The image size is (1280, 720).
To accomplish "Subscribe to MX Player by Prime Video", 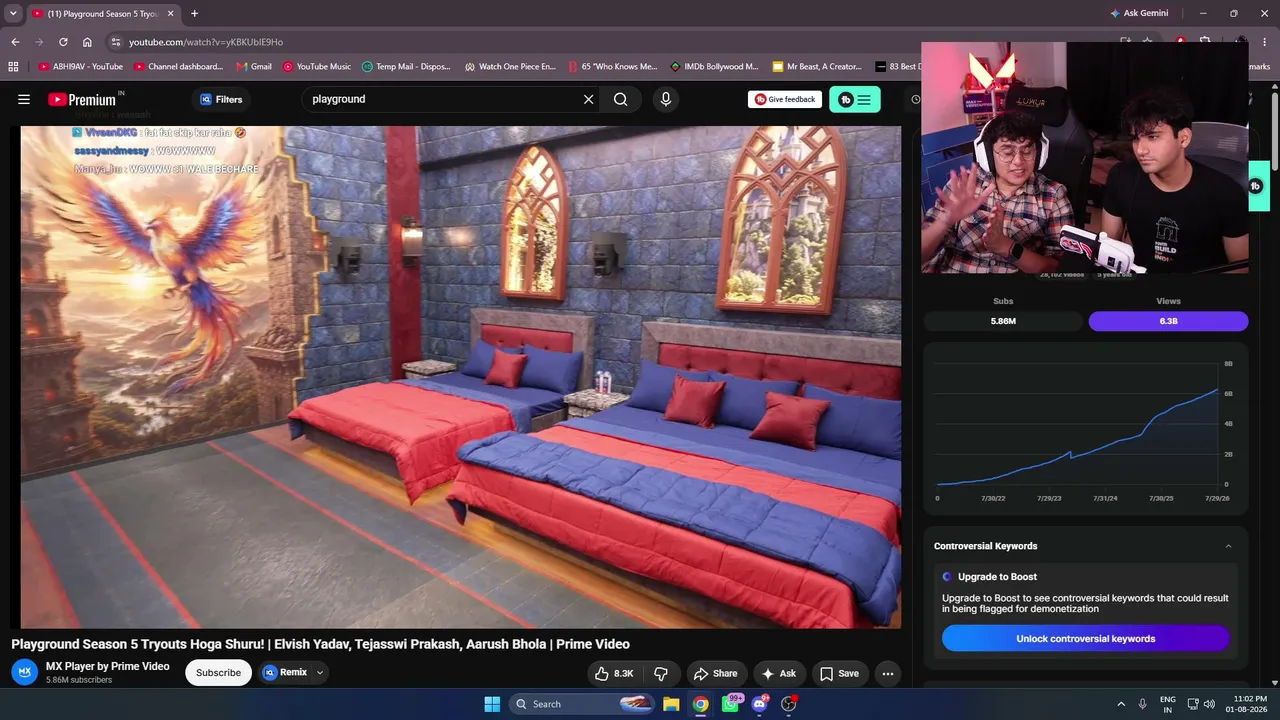I will [x=218, y=673].
